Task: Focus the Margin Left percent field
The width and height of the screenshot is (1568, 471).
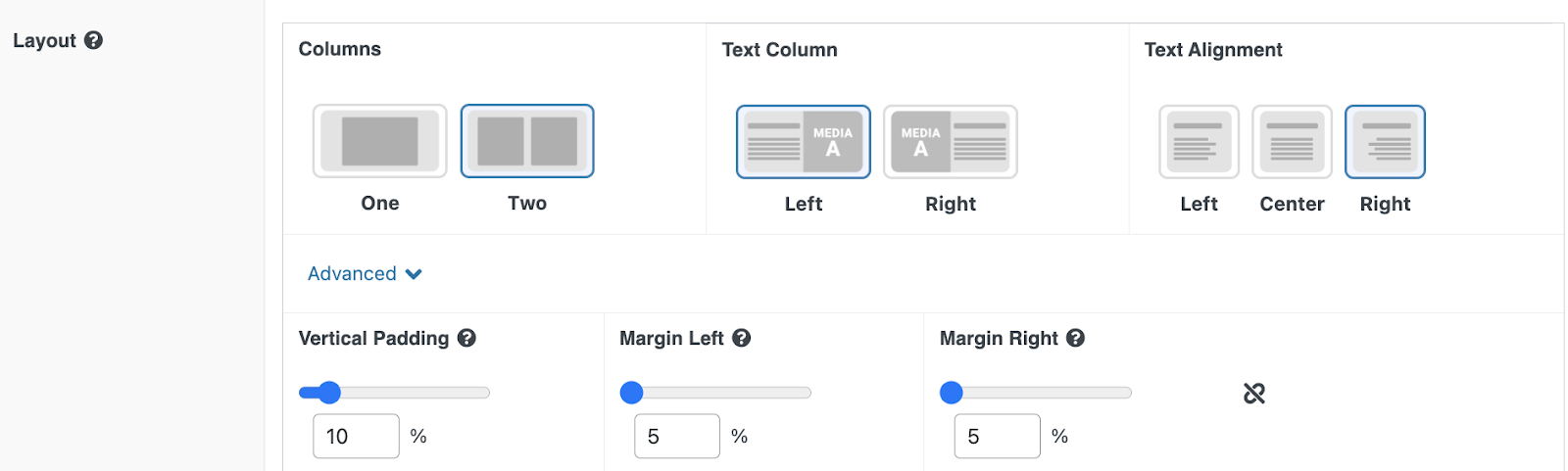Action: [x=677, y=436]
